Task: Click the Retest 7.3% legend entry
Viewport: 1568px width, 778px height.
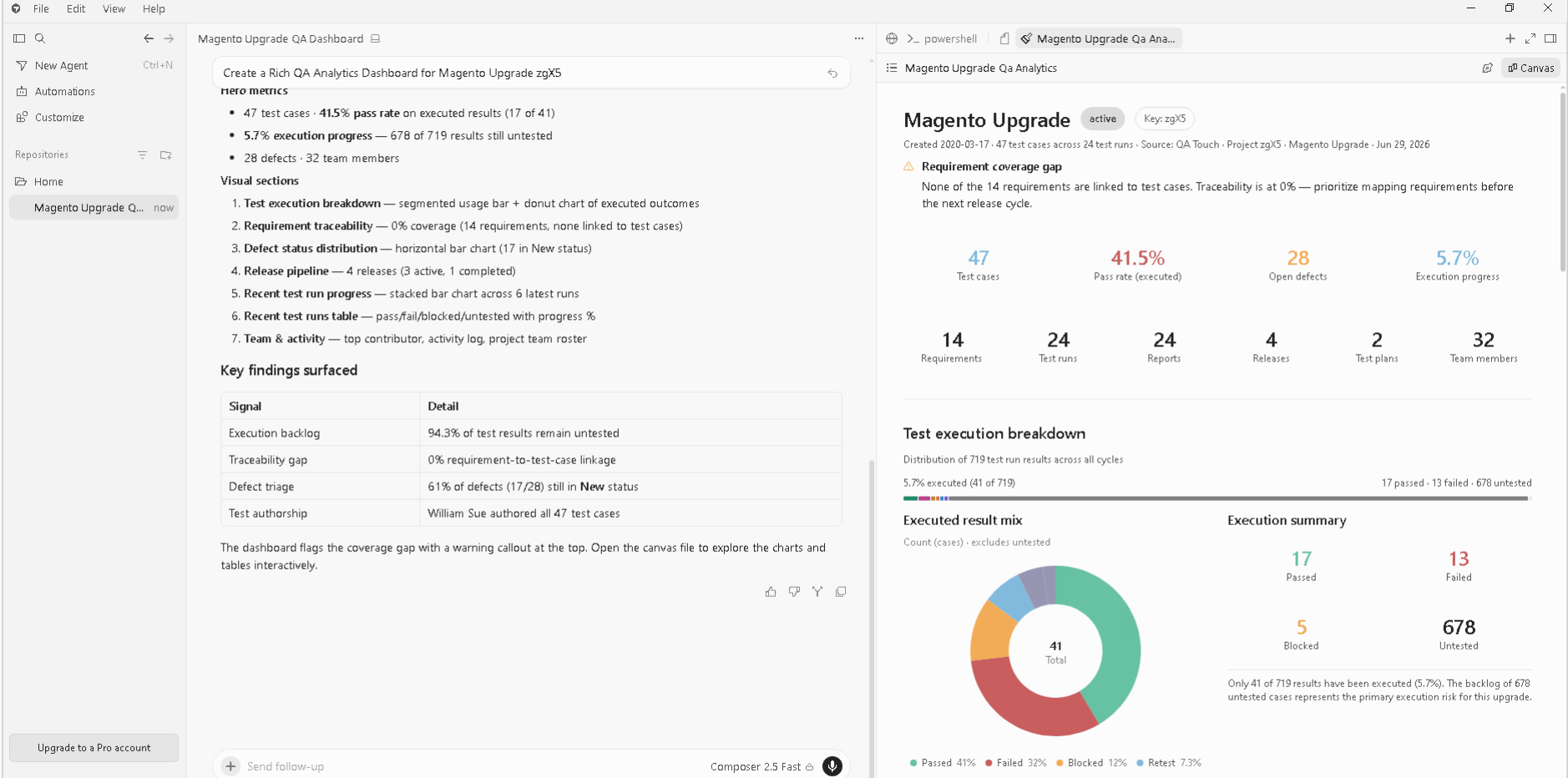Action: point(1168,763)
